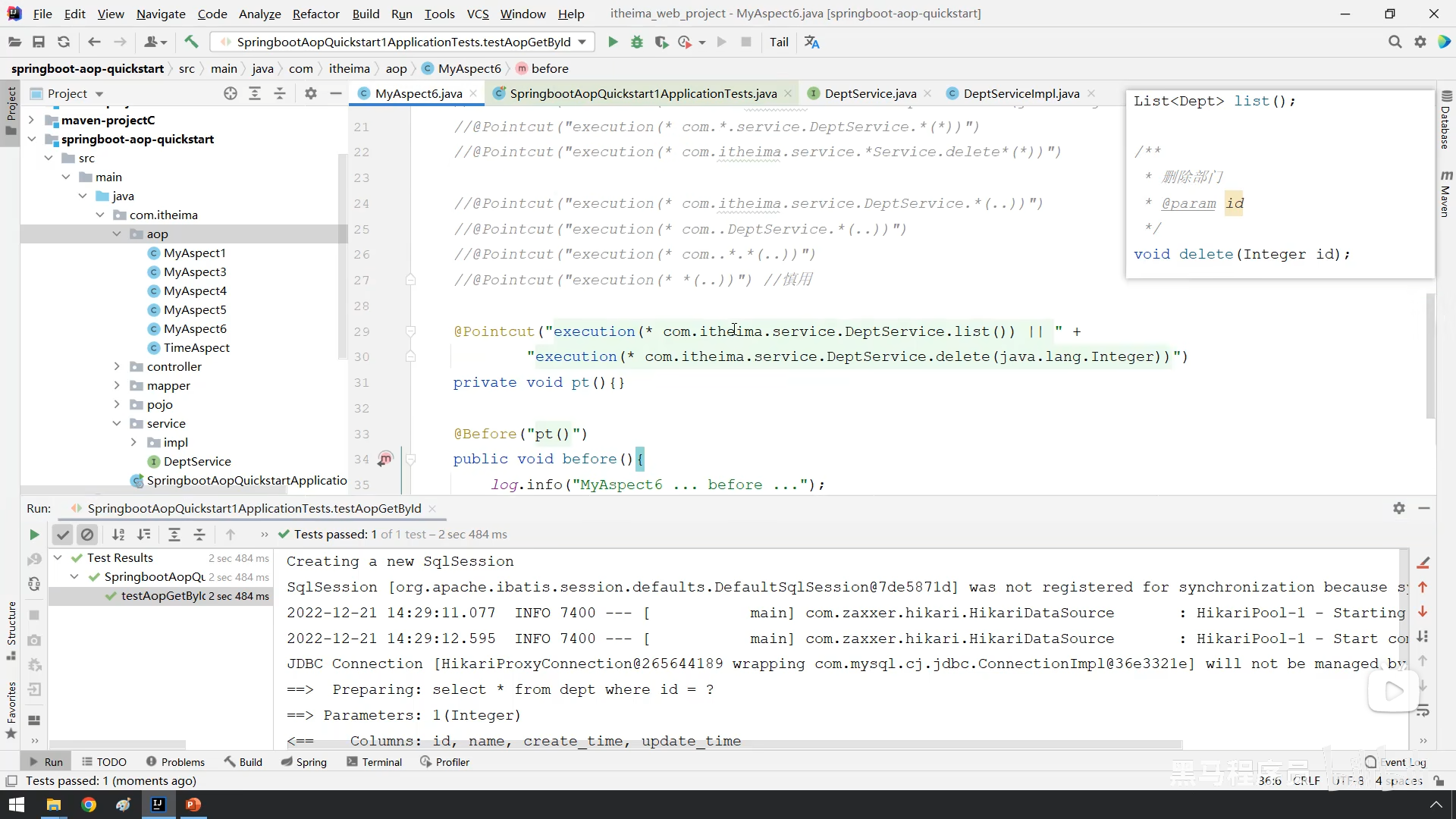Run the selected test configuration
Viewport: 1456px width, 819px height.
tap(613, 42)
